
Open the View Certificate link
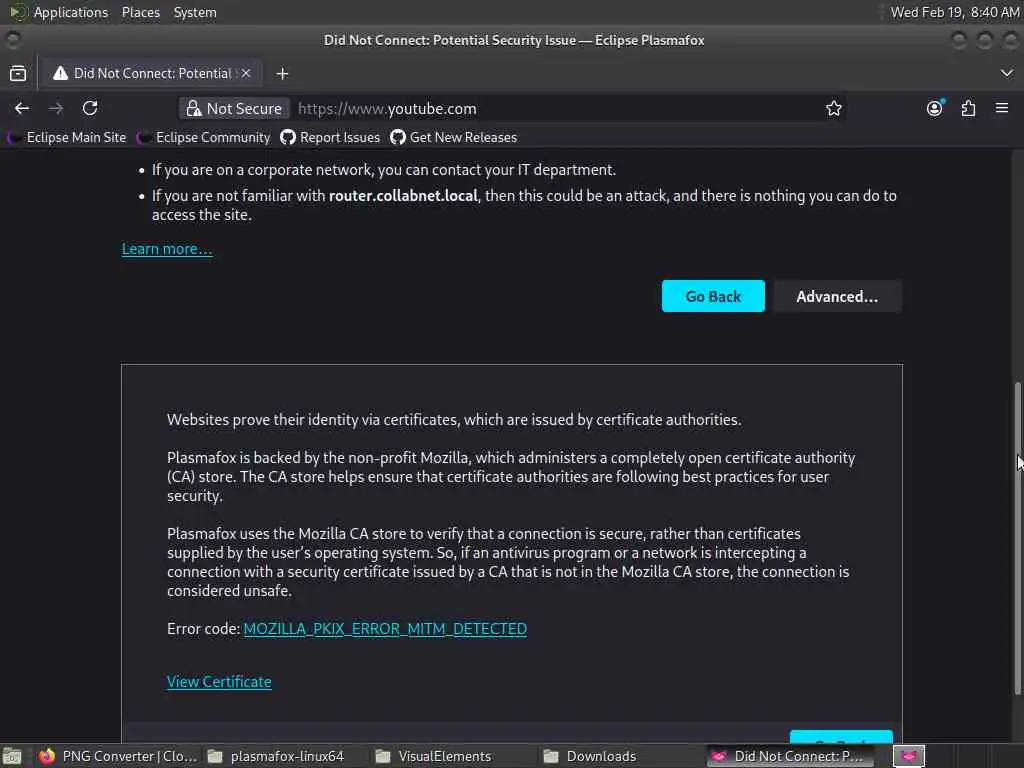click(219, 682)
